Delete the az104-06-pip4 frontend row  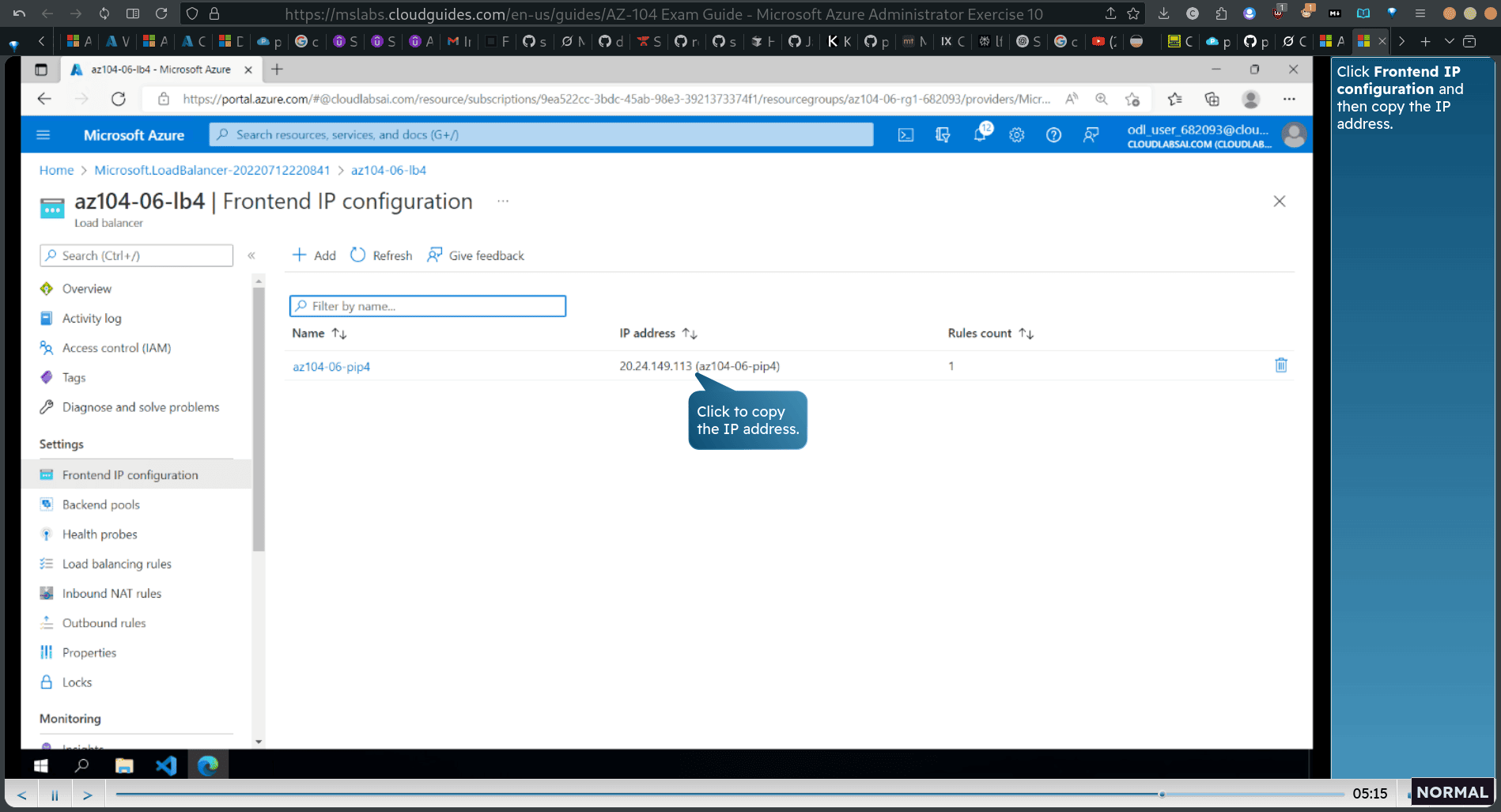pyautogui.click(x=1281, y=365)
